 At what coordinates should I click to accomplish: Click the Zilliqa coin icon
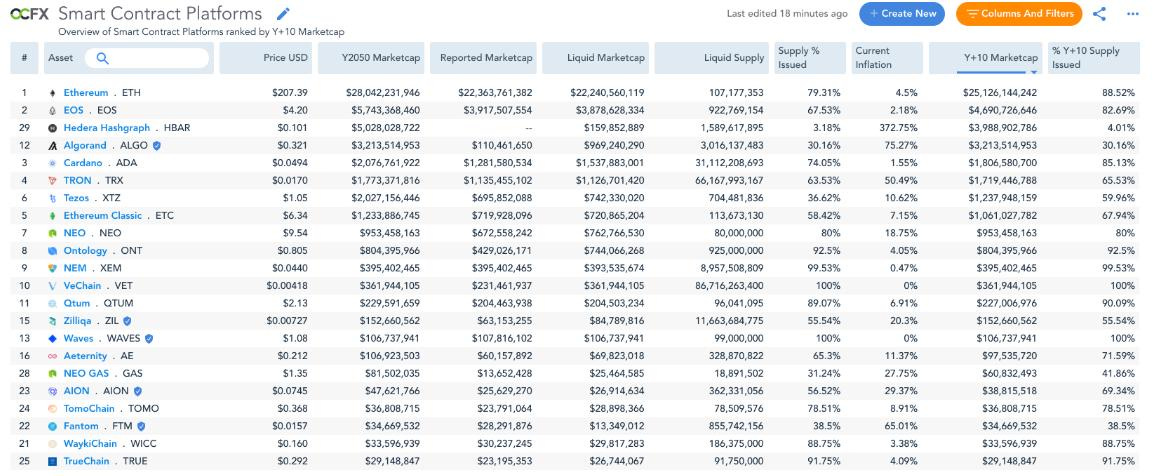[52, 321]
